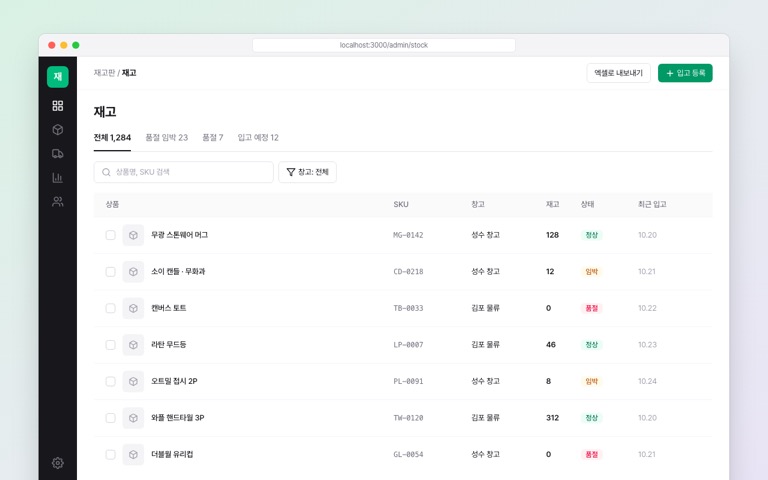The width and height of the screenshot is (768, 480).
Task: Click the 입고 등록 button
Action: pyautogui.click(x=685, y=73)
